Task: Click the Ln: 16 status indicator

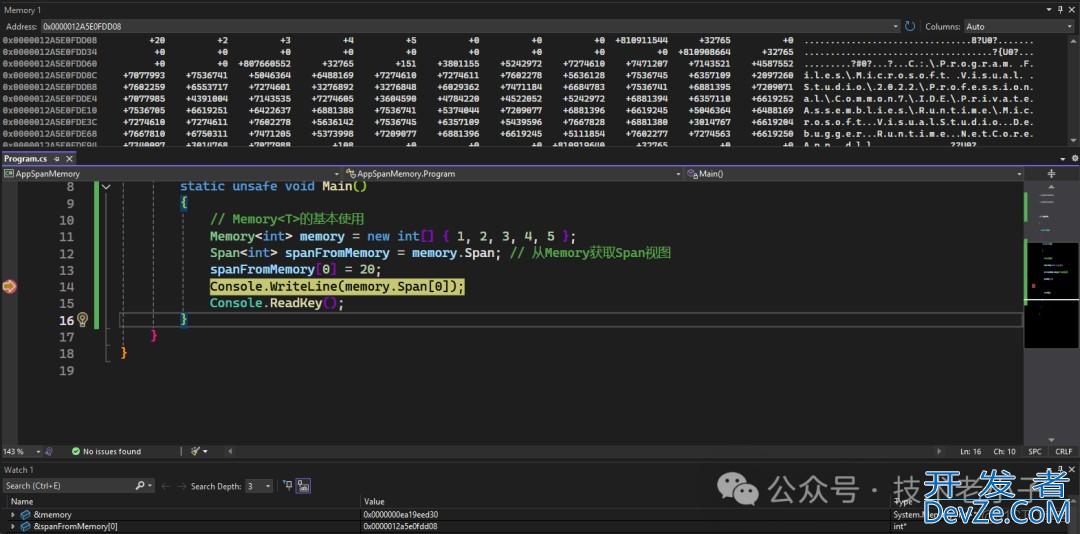Action: click(x=970, y=451)
